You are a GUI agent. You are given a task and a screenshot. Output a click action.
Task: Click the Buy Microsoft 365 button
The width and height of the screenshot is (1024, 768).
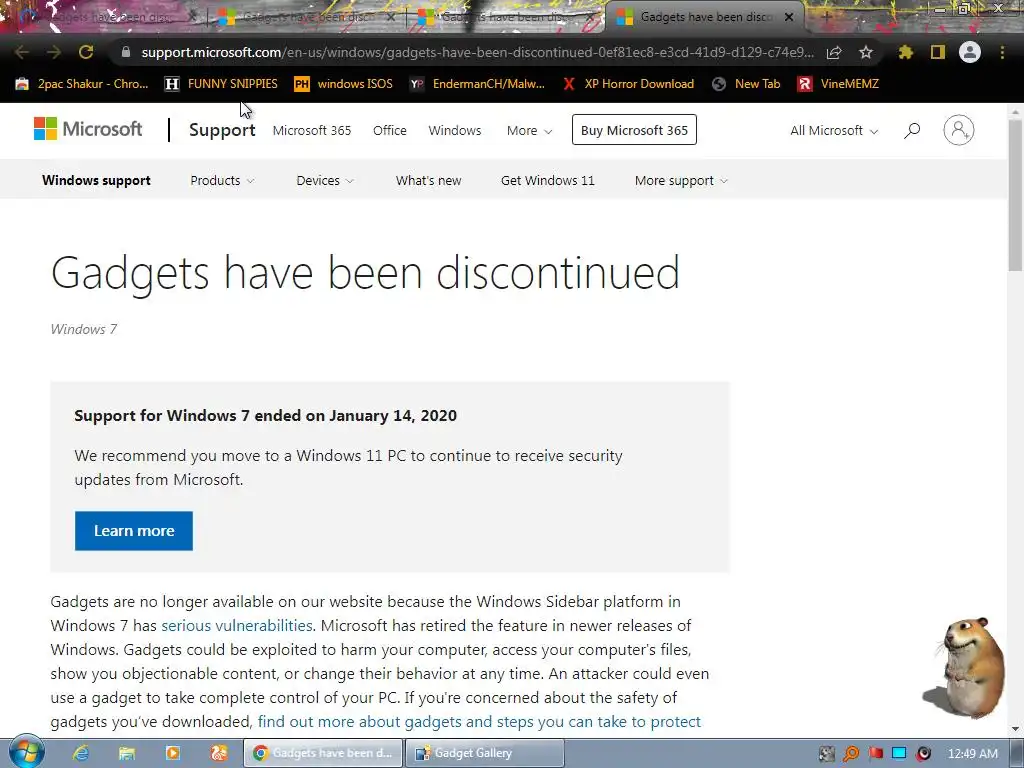tap(634, 130)
